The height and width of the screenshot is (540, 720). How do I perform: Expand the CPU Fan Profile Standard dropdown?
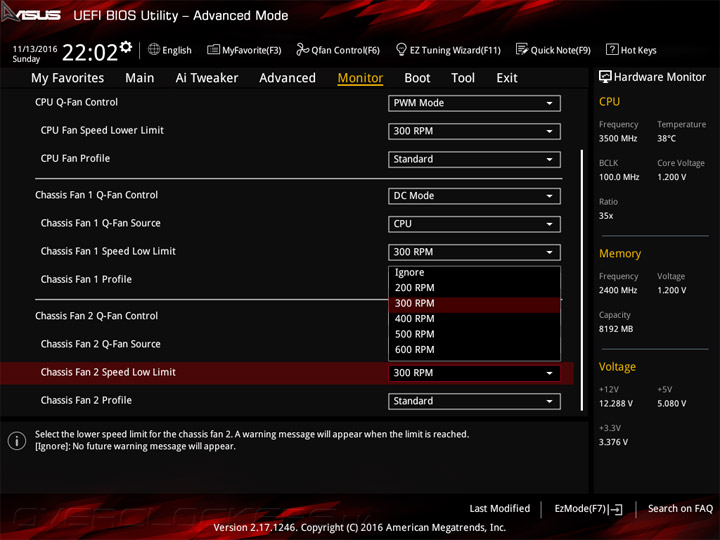pyautogui.click(x=474, y=159)
